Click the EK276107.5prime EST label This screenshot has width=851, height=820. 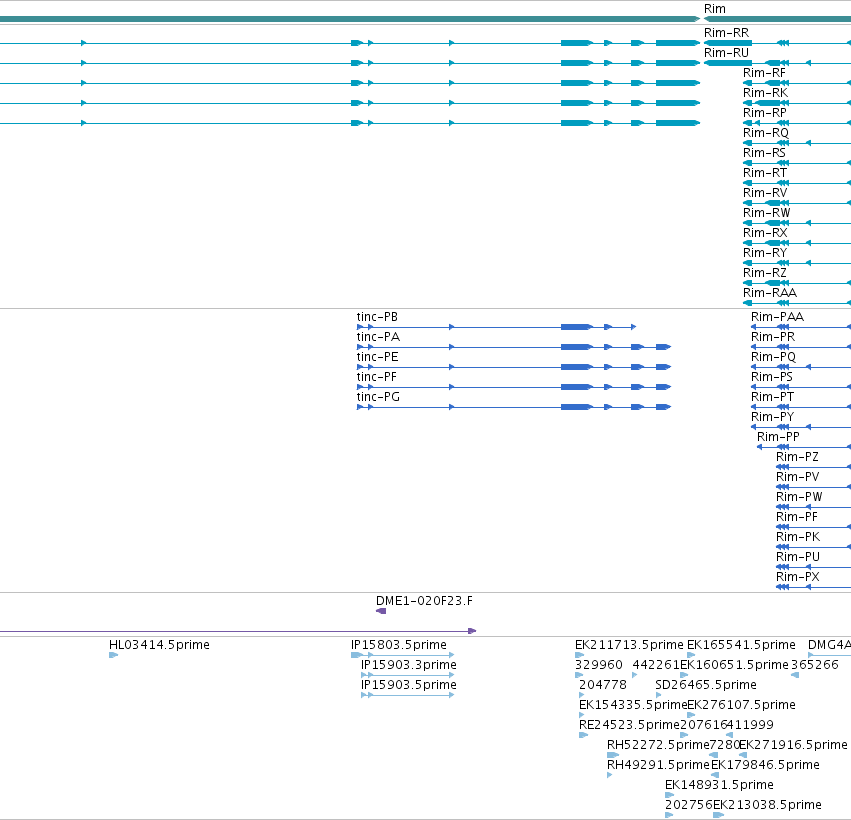click(741, 705)
